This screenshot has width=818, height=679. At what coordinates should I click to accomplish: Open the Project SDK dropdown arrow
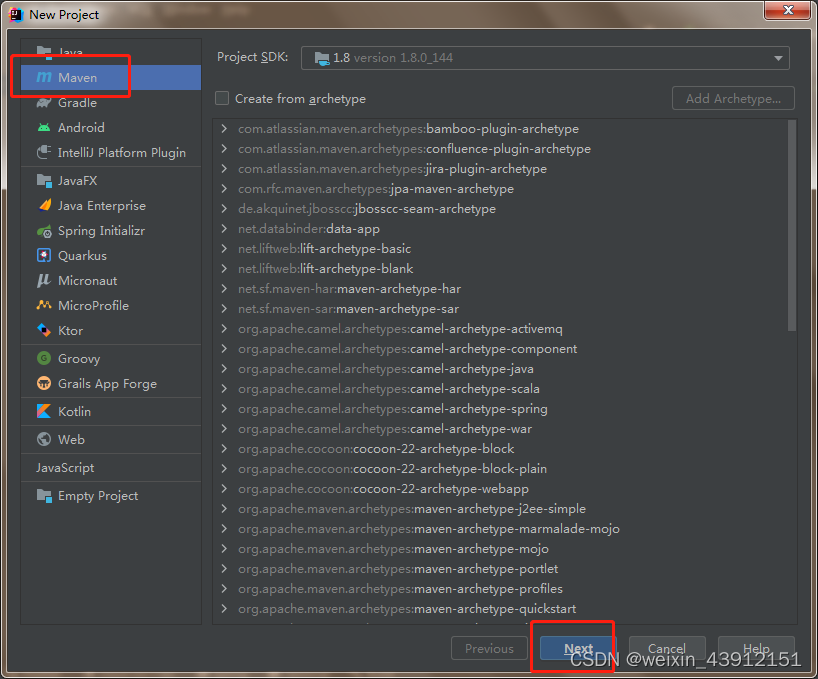[x=778, y=58]
